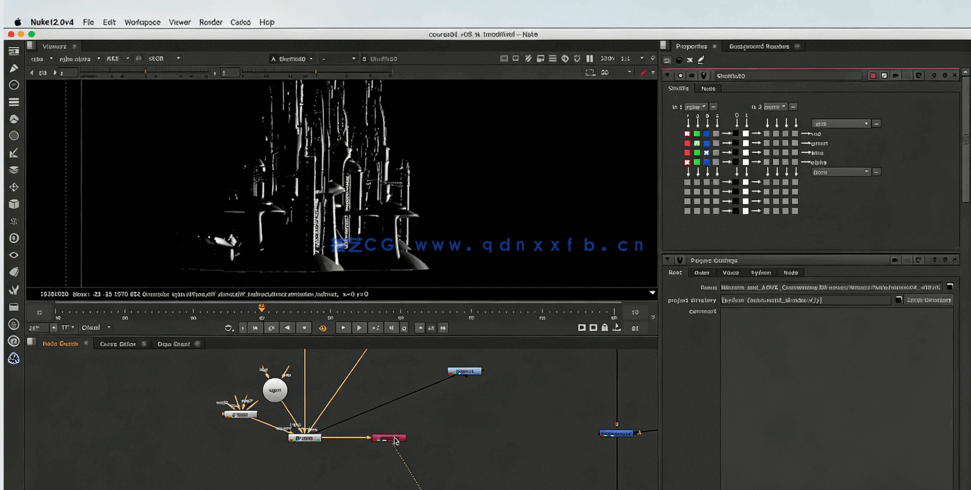Click the project directory input field

click(805, 300)
